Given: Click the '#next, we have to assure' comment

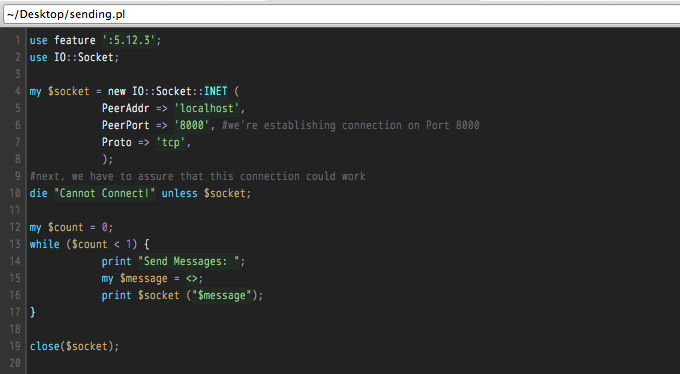Looking at the screenshot, I should coord(197,177).
